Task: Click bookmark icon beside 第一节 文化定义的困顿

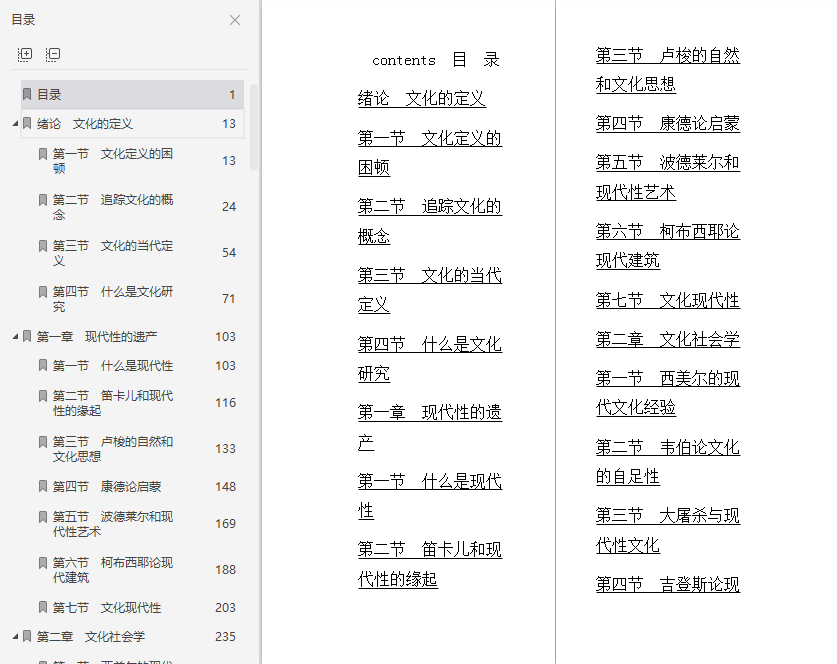Action: coord(43,154)
